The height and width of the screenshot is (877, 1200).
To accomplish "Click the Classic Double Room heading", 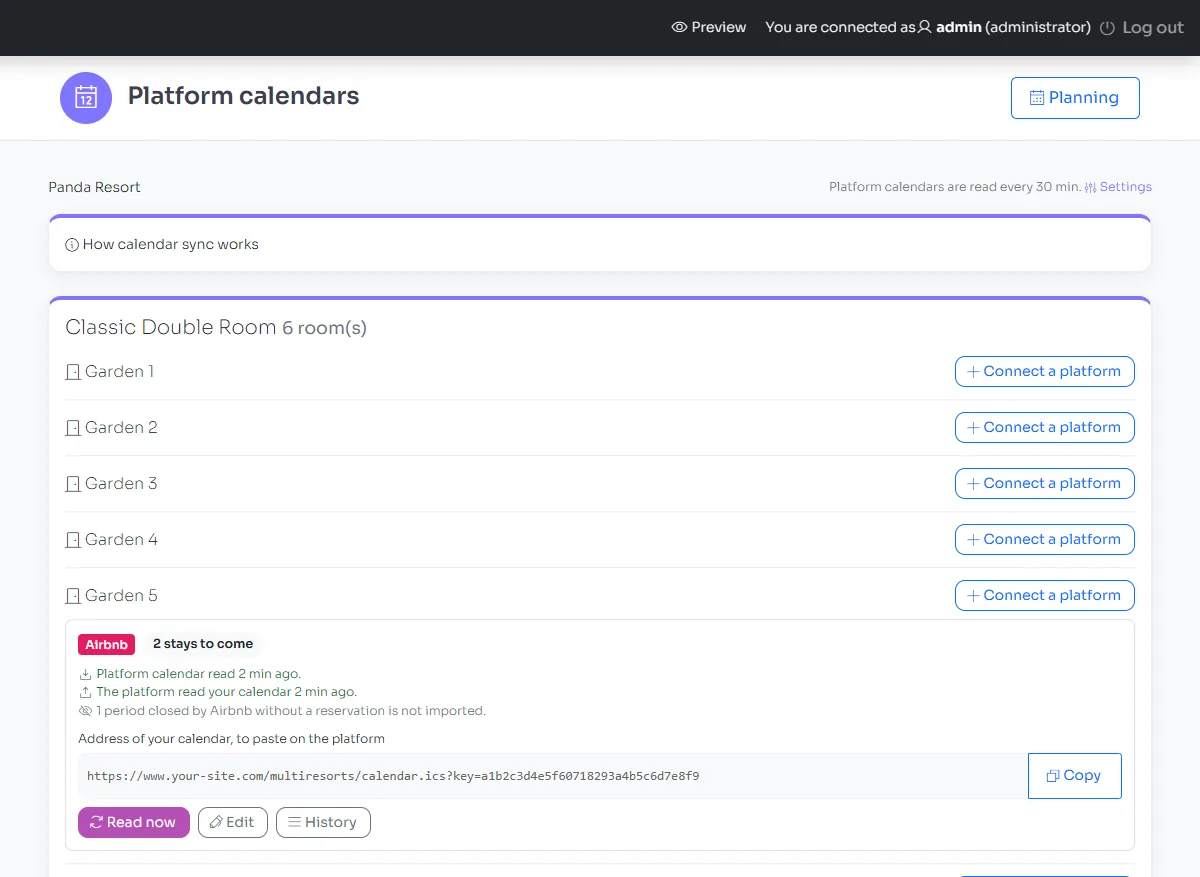I will (x=171, y=327).
